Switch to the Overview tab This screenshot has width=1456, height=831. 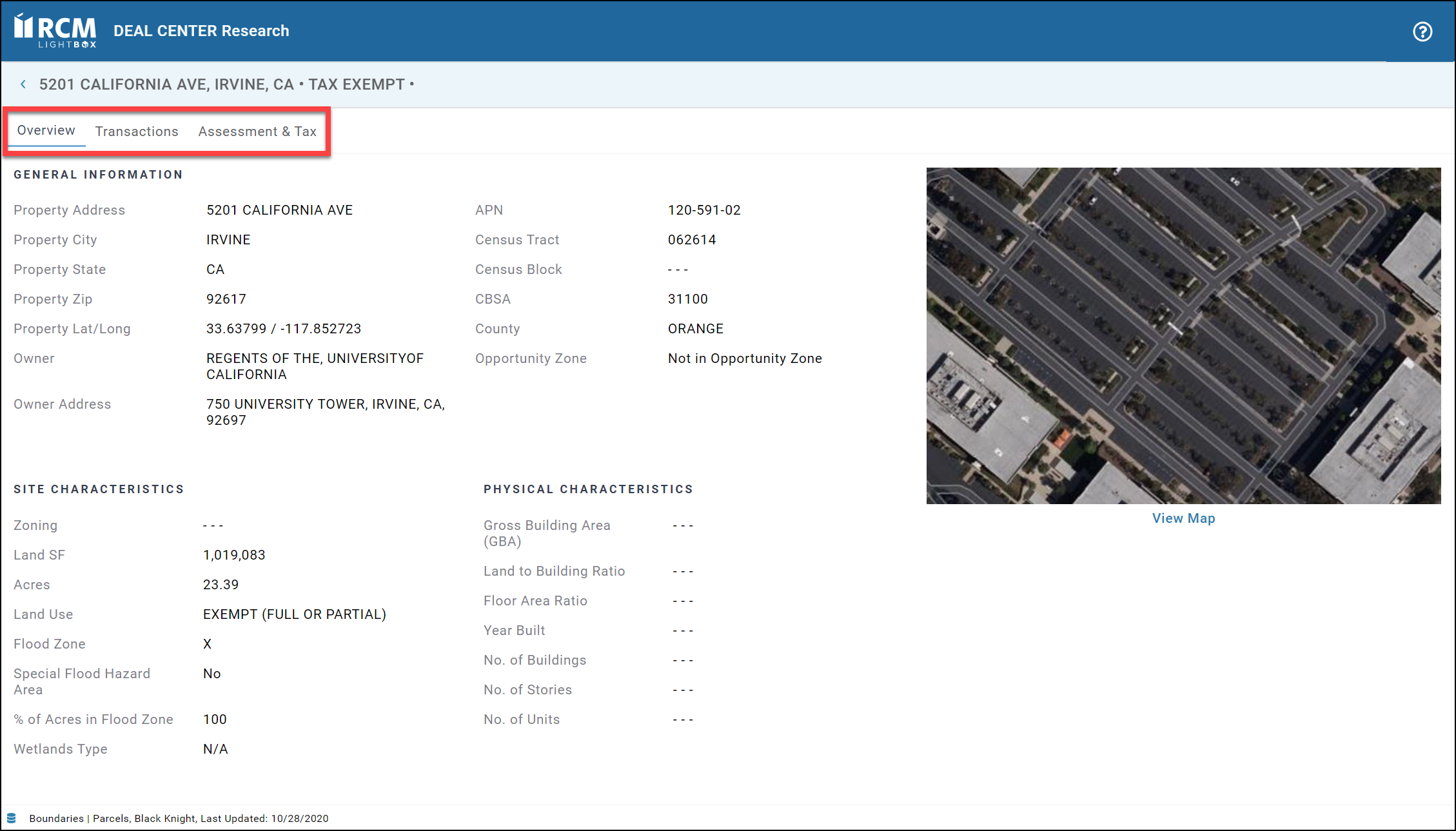coord(46,130)
